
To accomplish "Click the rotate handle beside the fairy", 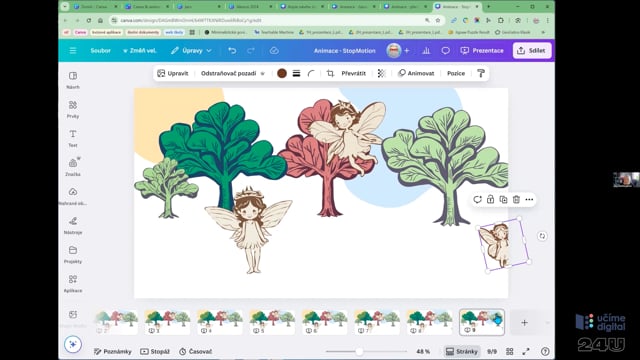I will 542,236.
